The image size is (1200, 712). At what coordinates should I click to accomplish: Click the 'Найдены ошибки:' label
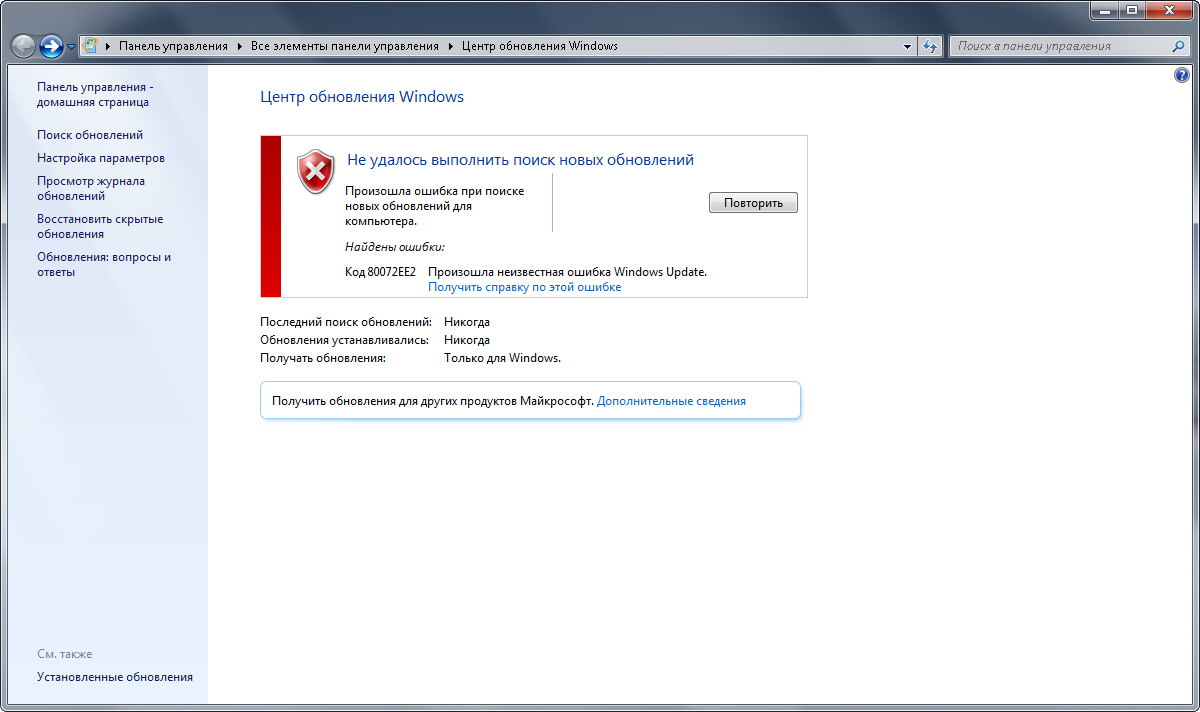coord(395,247)
